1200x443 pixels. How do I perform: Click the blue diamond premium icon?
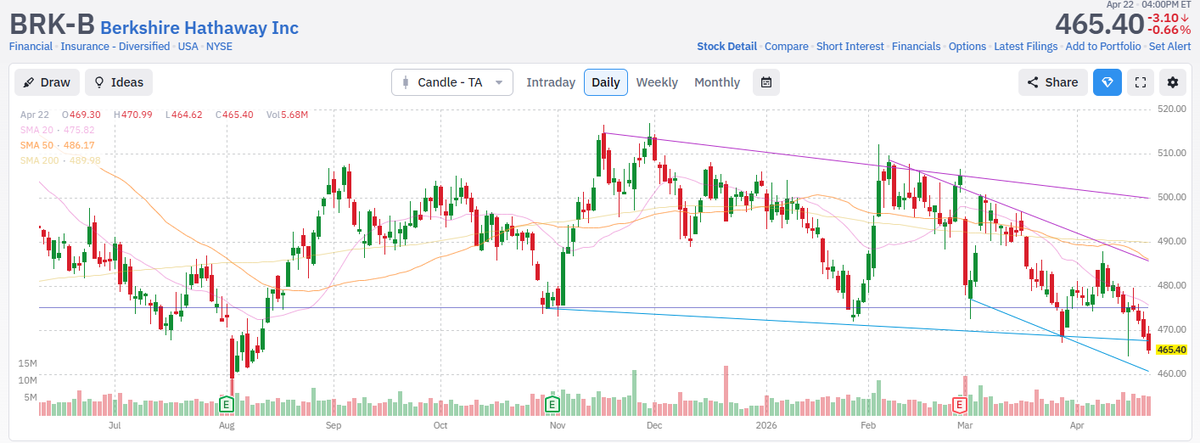(1107, 82)
